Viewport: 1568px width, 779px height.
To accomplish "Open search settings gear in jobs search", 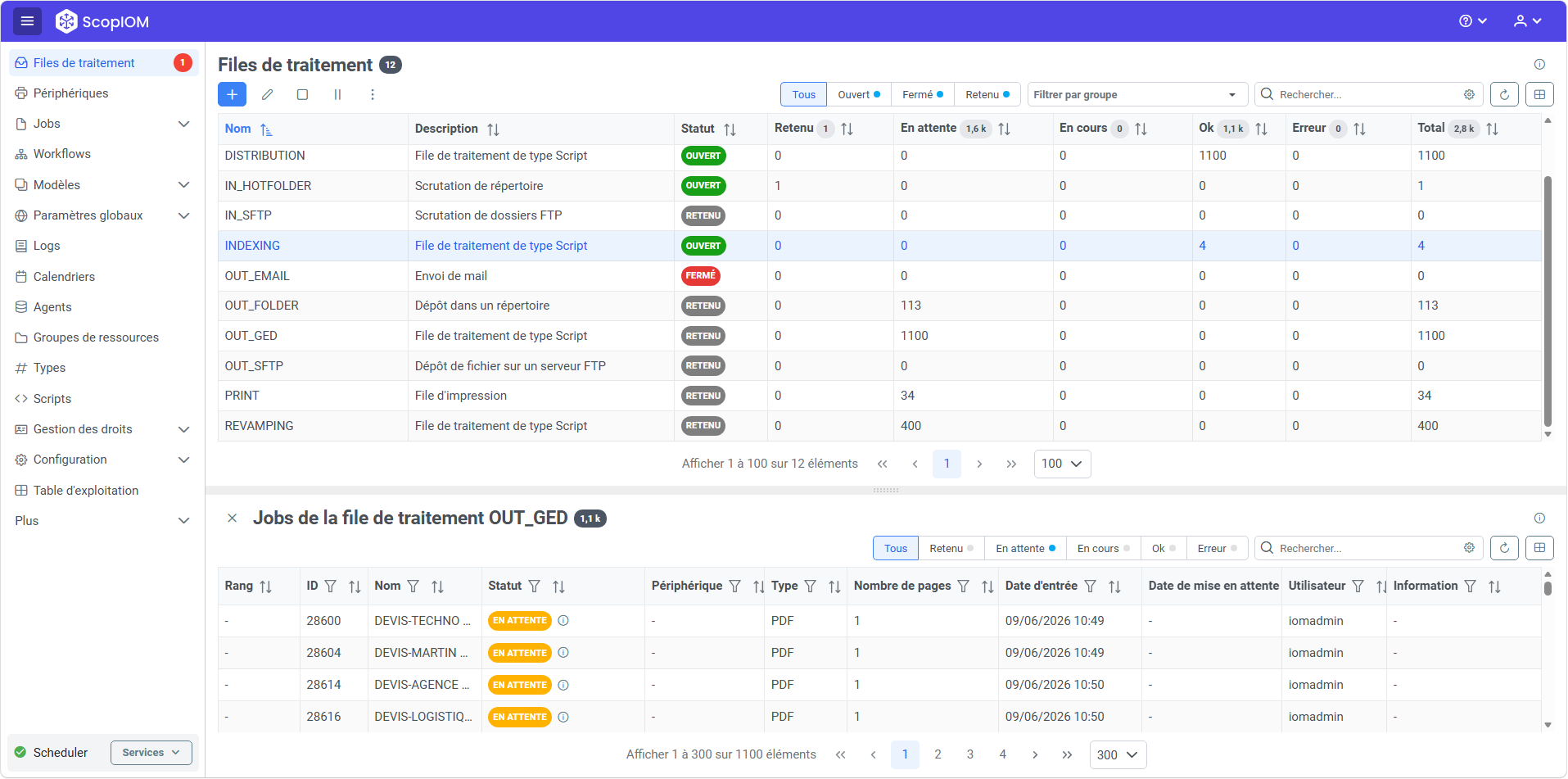I will coord(1469,548).
